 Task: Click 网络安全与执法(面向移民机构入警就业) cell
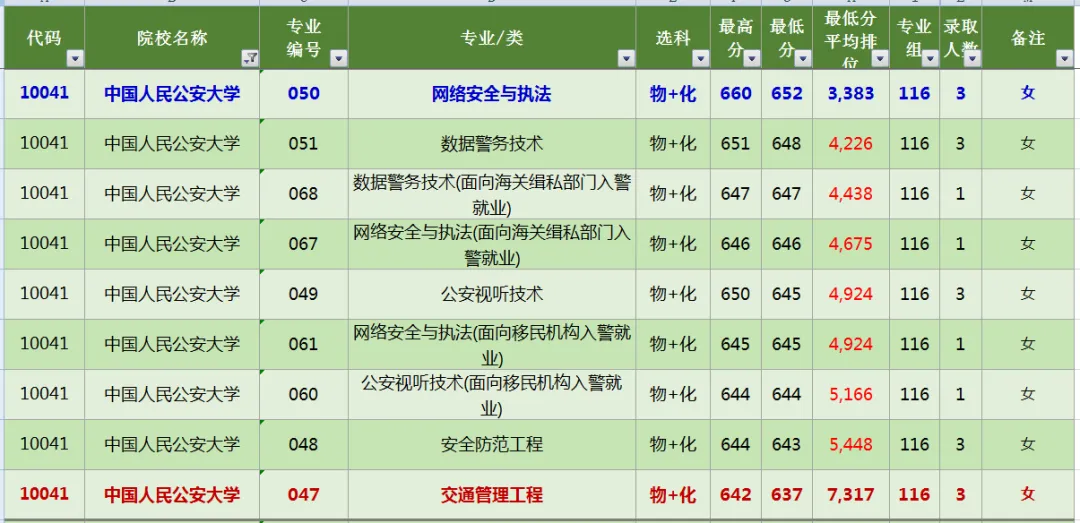click(x=492, y=345)
